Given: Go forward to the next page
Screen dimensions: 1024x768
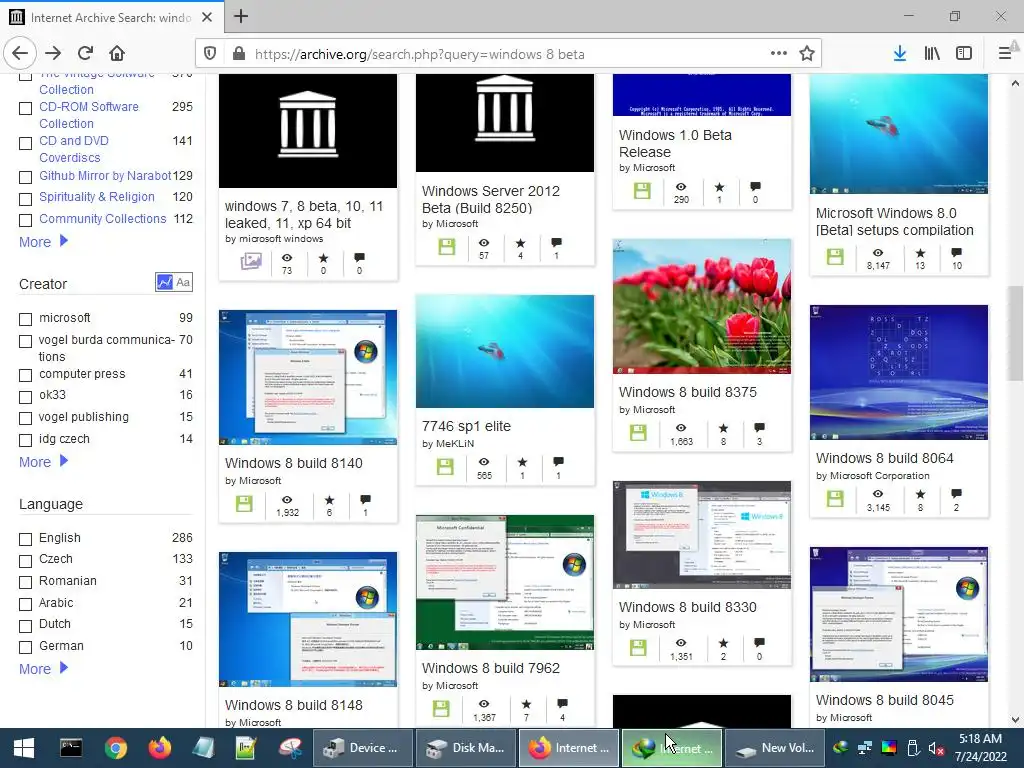Looking at the screenshot, I should [53, 54].
